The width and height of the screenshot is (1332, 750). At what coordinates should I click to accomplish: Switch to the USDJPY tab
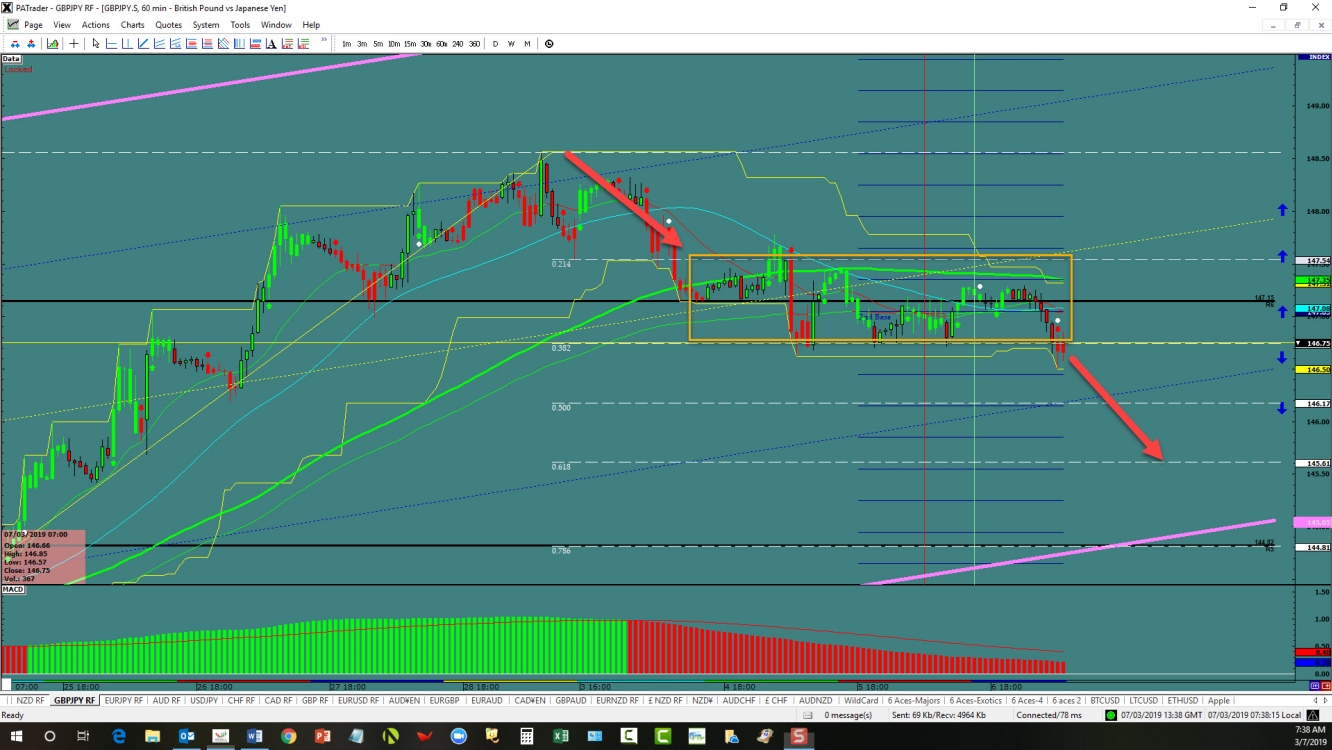click(x=204, y=700)
